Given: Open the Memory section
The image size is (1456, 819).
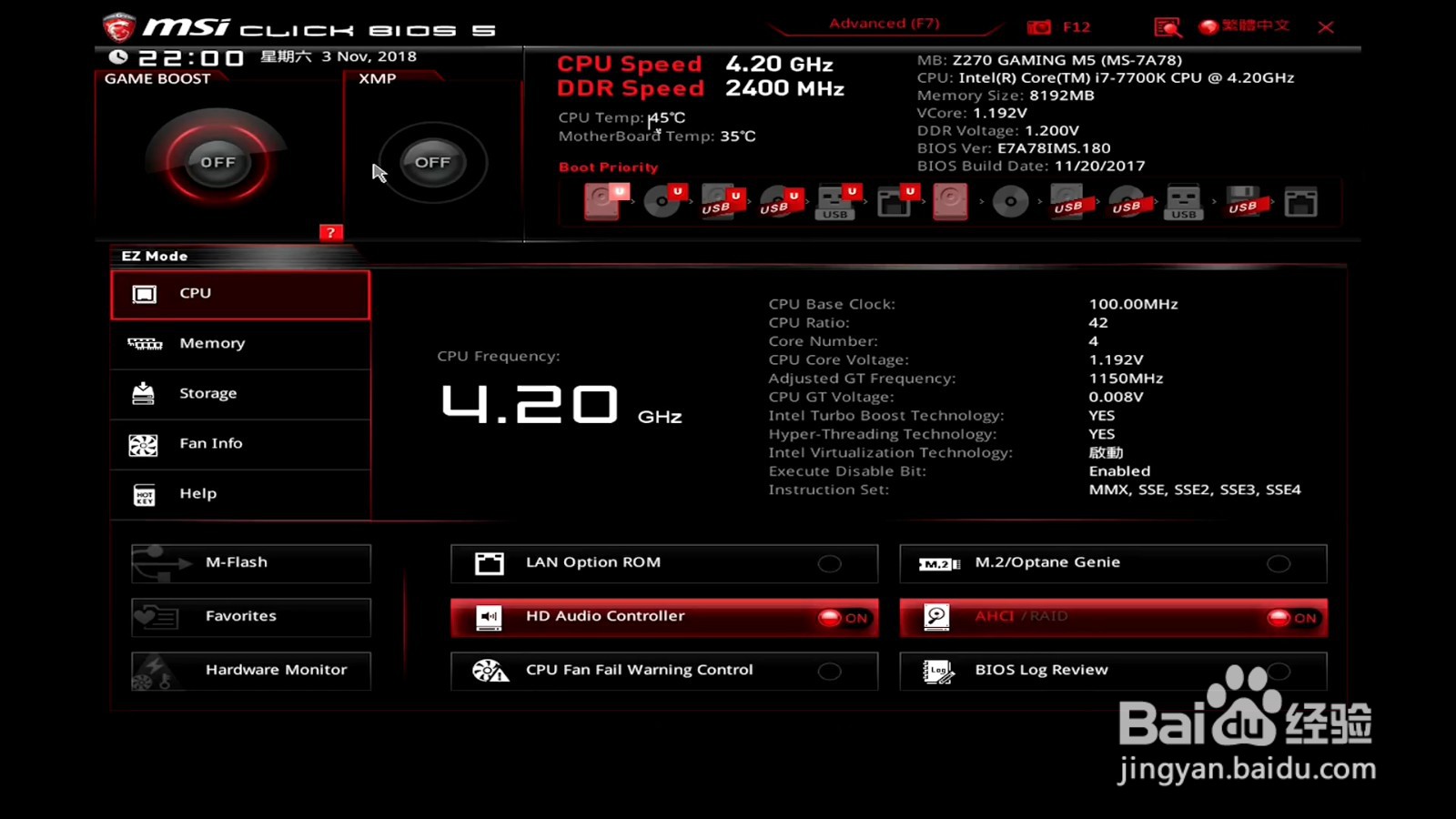Looking at the screenshot, I should click(x=240, y=344).
